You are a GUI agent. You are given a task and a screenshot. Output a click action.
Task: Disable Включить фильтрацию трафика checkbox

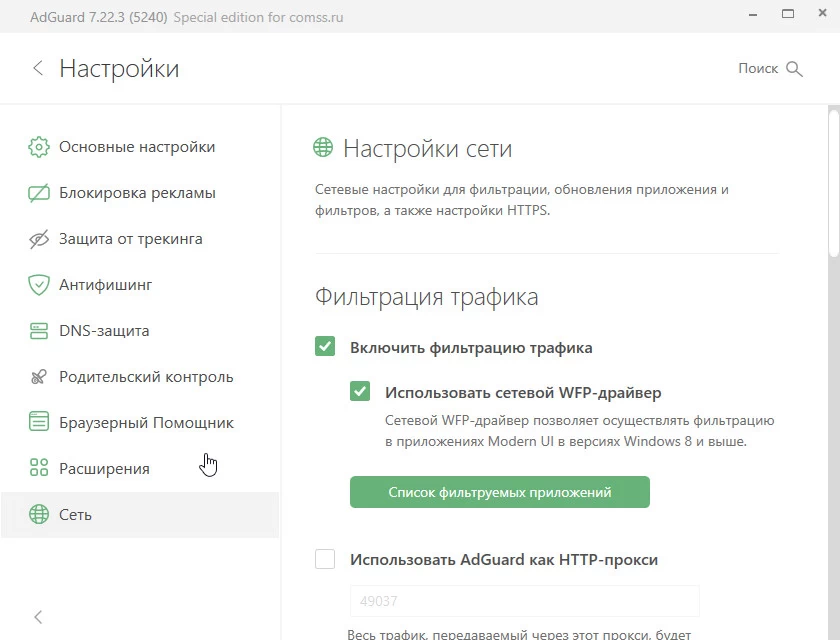(x=325, y=347)
